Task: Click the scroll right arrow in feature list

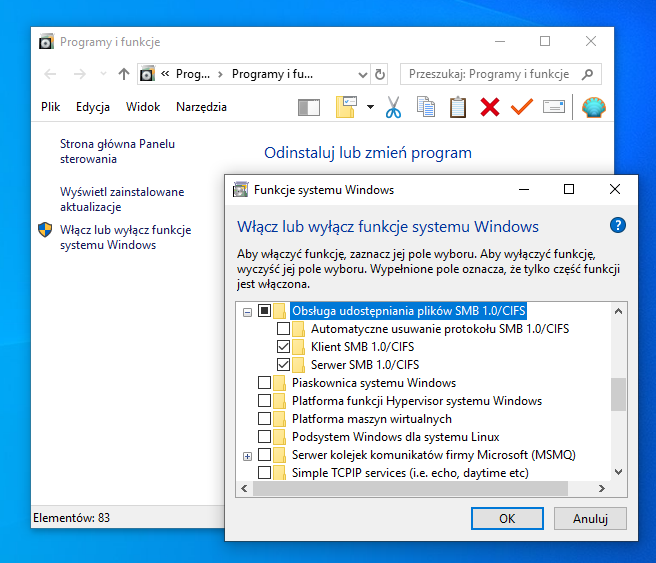Action: coord(602,489)
